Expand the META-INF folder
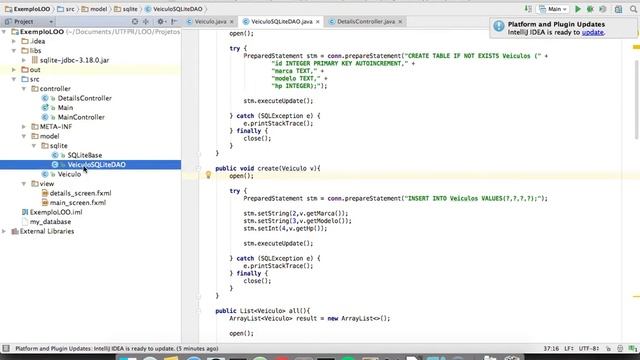The width and height of the screenshot is (640, 360). (24, 127)
